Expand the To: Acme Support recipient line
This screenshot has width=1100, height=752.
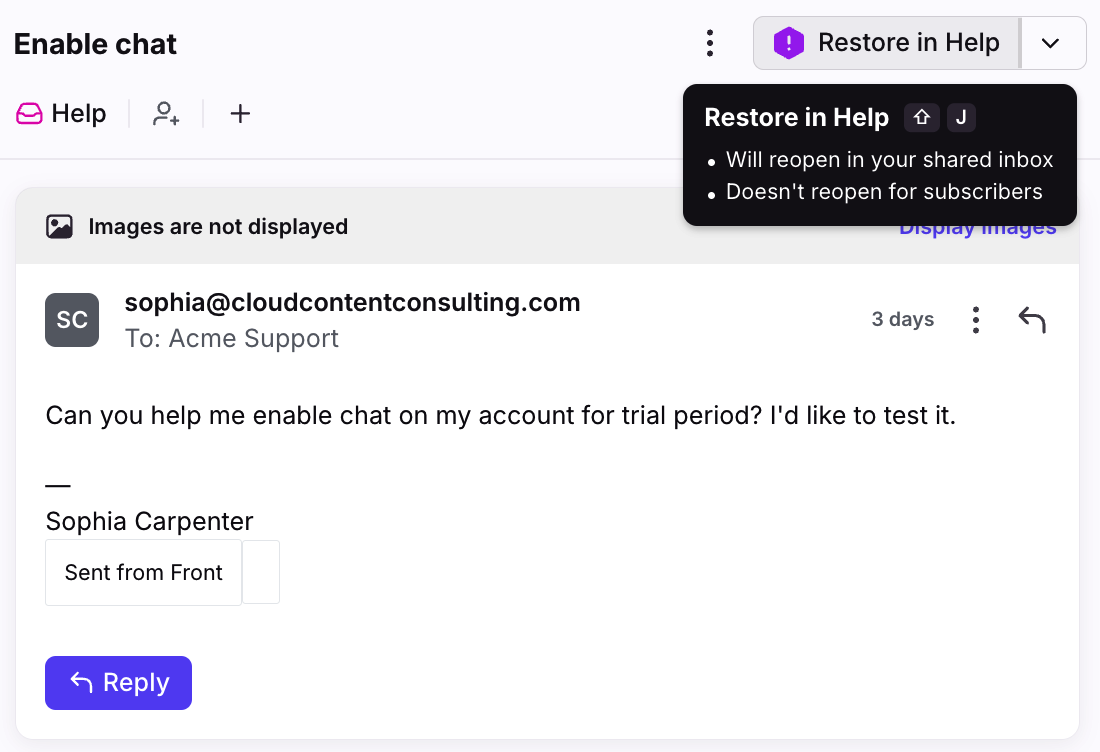click(232, 339)
